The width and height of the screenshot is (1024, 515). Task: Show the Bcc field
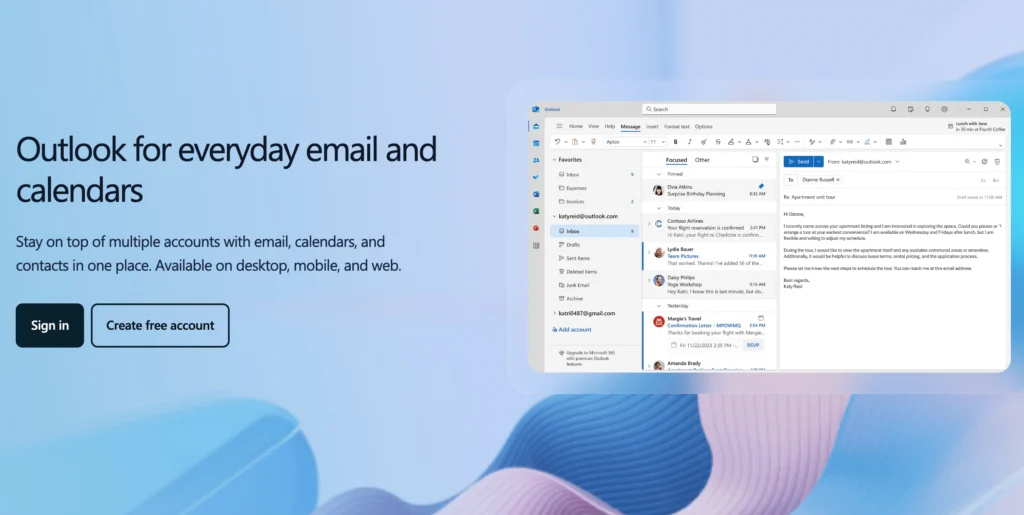coord(996,180)
